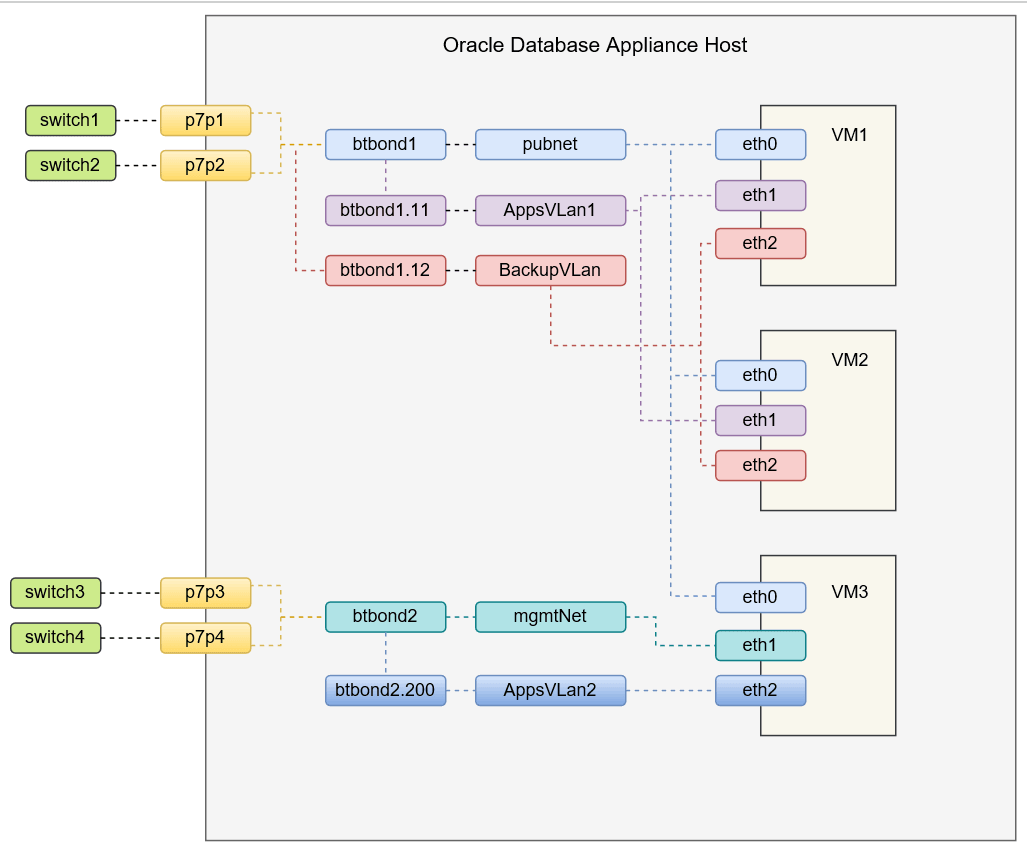This screenshot has height=854, width=1027.
Task: Click the mgmtNet network node
Action: [x=550, y=617]
